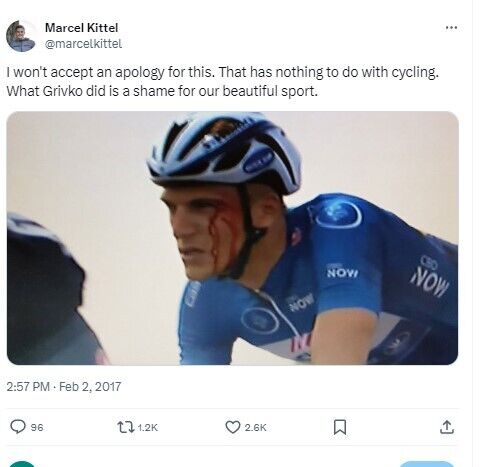This screenshot has height=467, width=484.
Task: Bookmark this tweet
Action: [340, 427]
